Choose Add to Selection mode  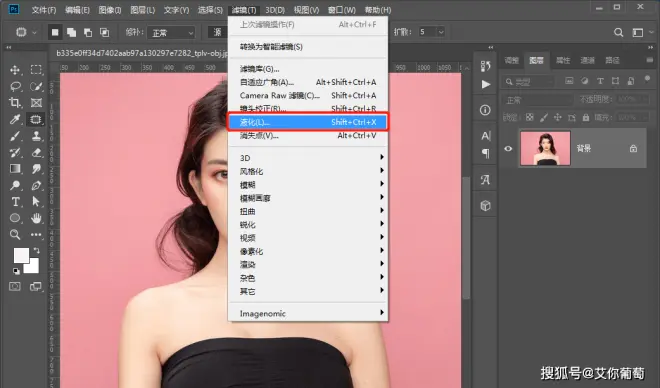pyautogui.click(x=72, y=32)
